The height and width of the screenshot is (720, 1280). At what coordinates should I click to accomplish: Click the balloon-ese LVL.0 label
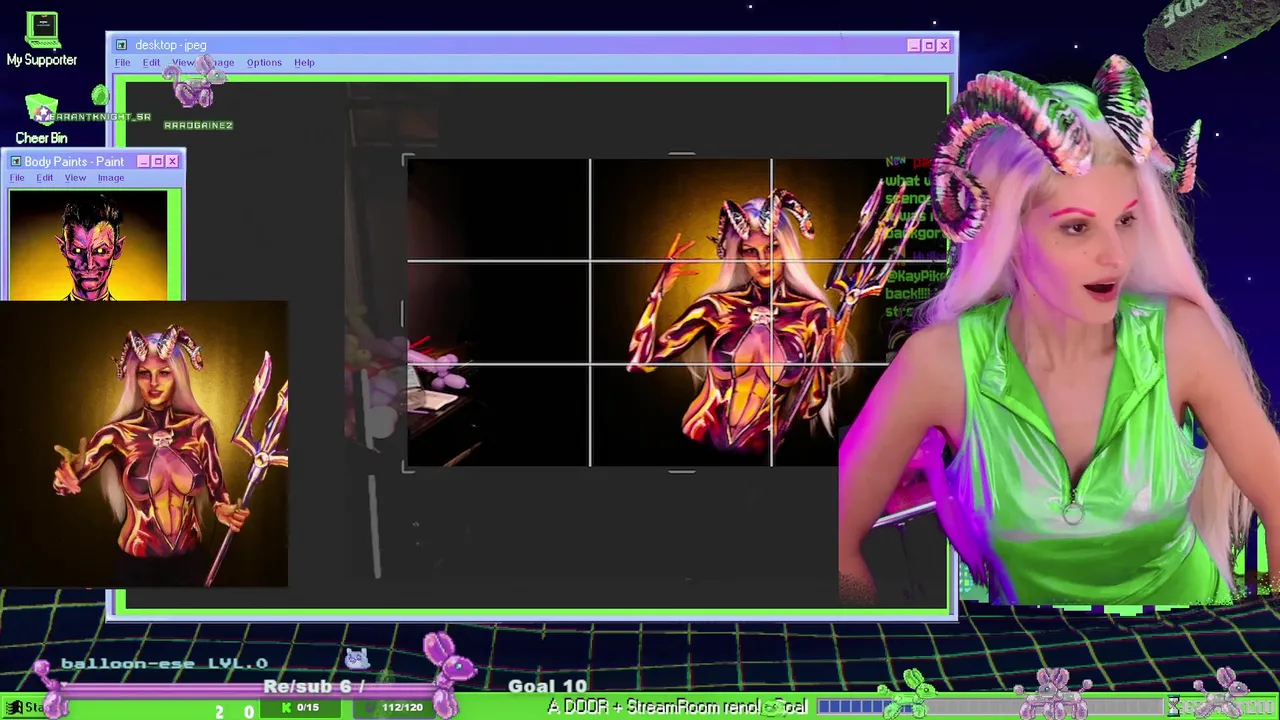tap(164, 663)
